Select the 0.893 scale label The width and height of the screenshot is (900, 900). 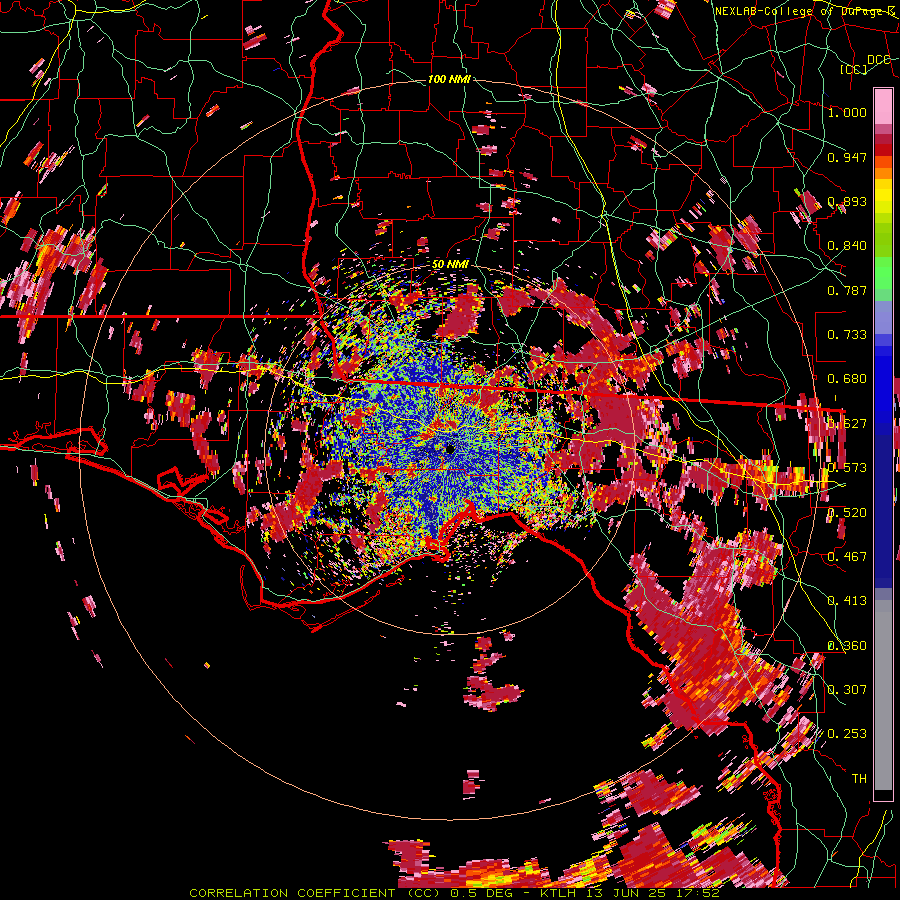[847, 201]
